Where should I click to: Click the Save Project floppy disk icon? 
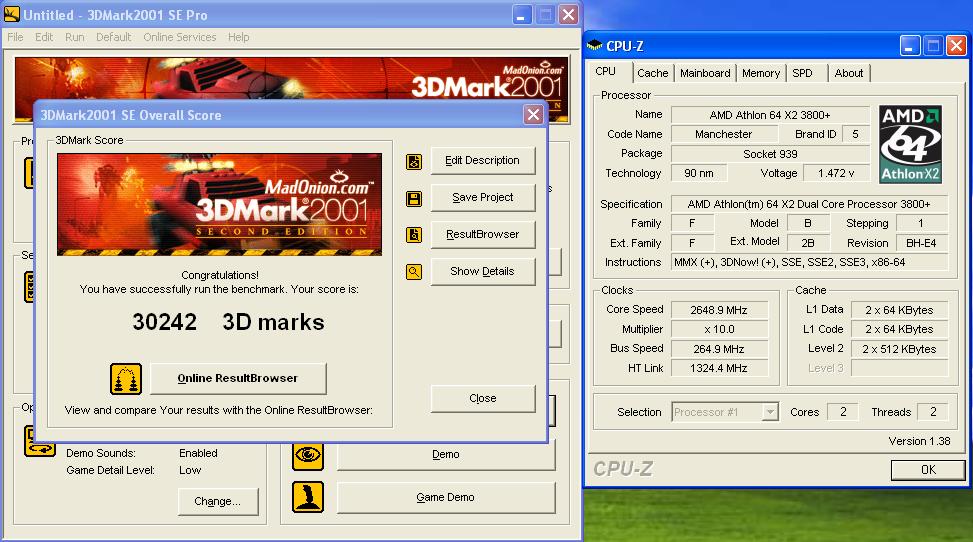point(414,199)
